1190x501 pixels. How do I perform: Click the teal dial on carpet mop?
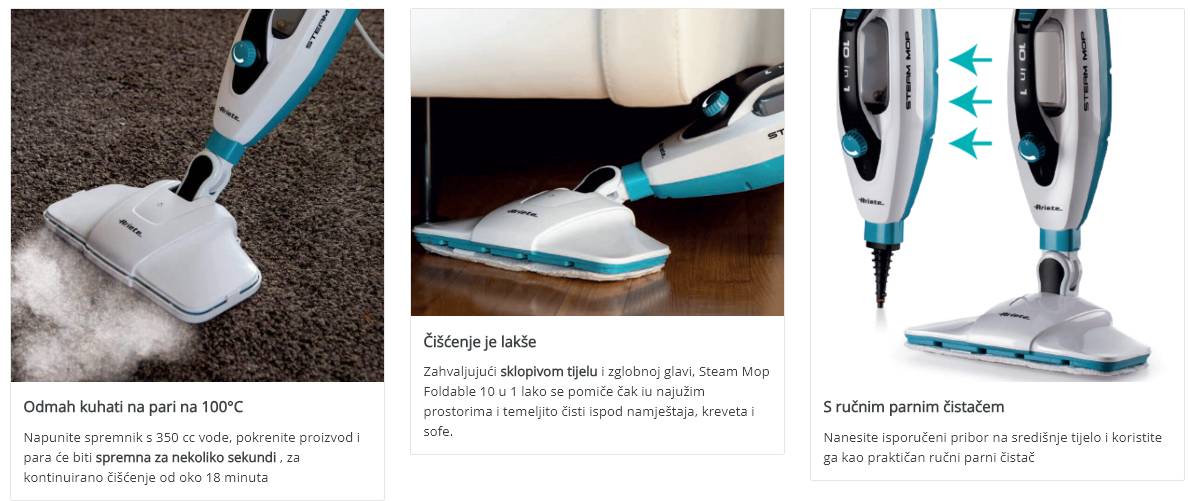click(244, 54)
